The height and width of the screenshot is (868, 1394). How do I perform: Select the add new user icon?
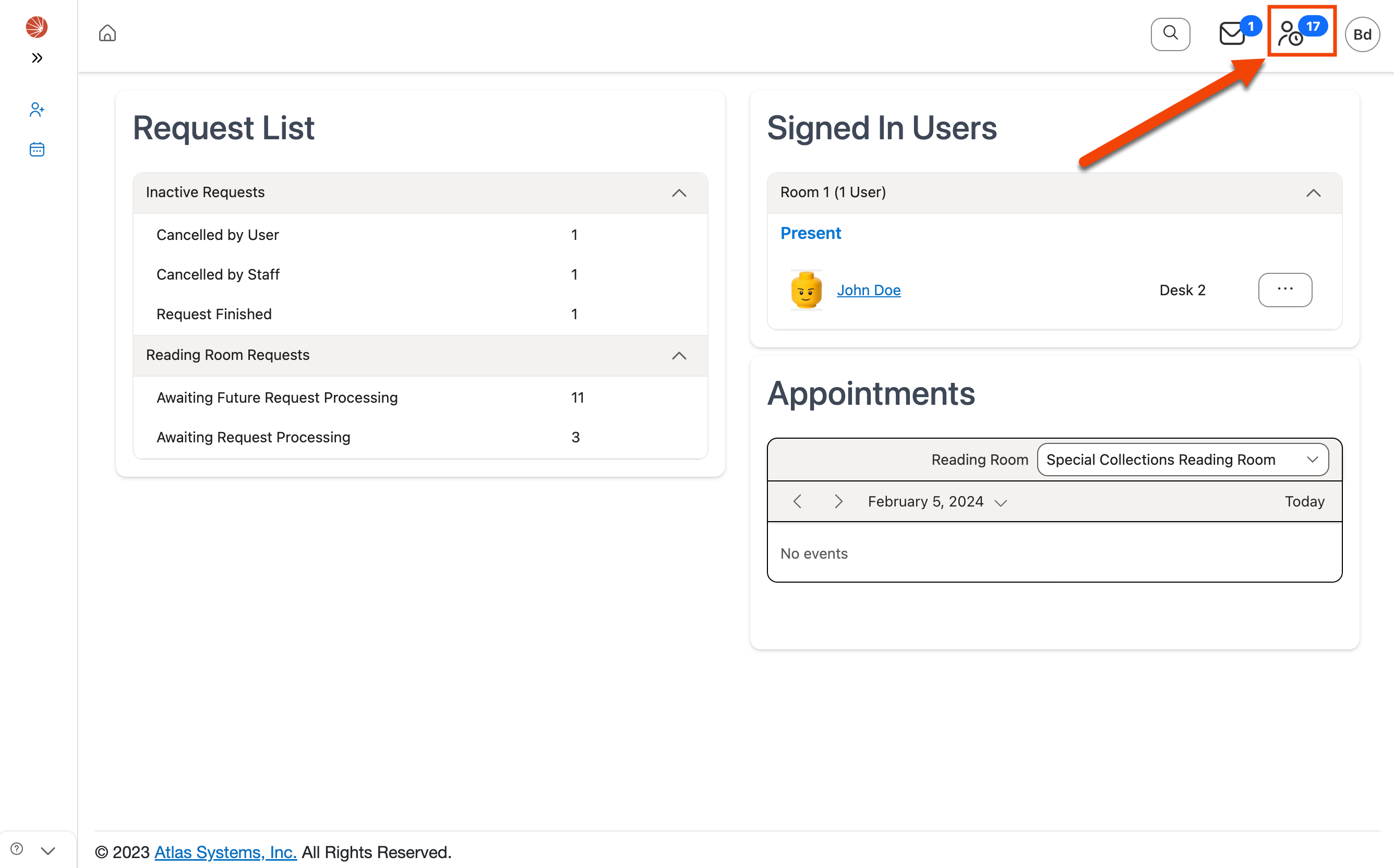pyautogui.click(x=36, y=109)
